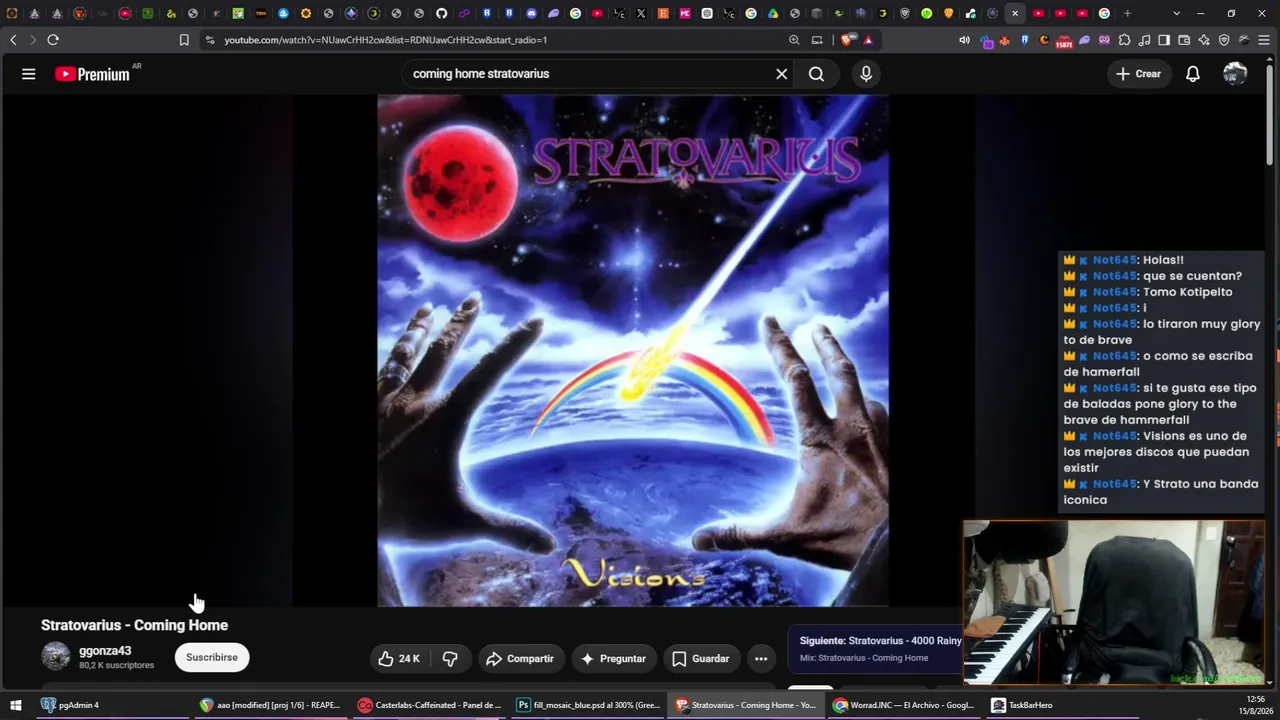Click in the search field
The height and width of the screenshot is (720, 1280).
pos(590,74)
